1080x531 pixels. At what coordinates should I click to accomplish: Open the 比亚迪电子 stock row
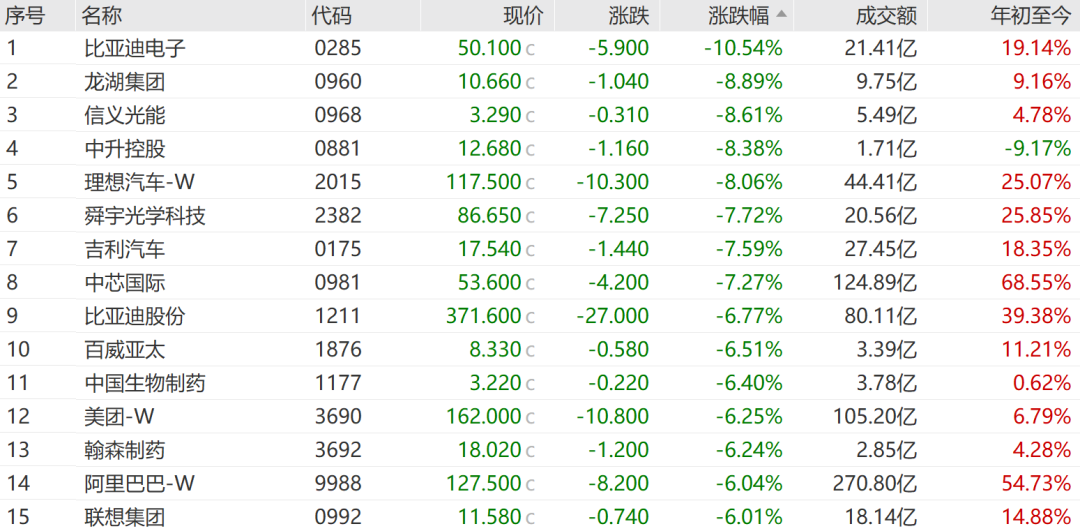point(135,48)
